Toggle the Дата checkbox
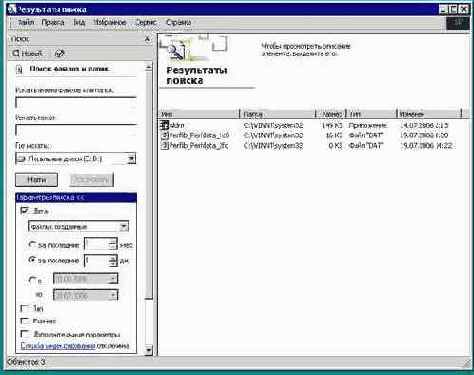Viewport: 474px width, 375px height. coord(24,211)
